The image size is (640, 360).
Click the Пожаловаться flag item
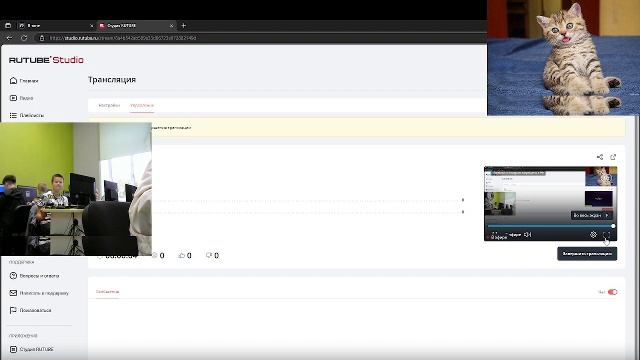click(30, 310)
